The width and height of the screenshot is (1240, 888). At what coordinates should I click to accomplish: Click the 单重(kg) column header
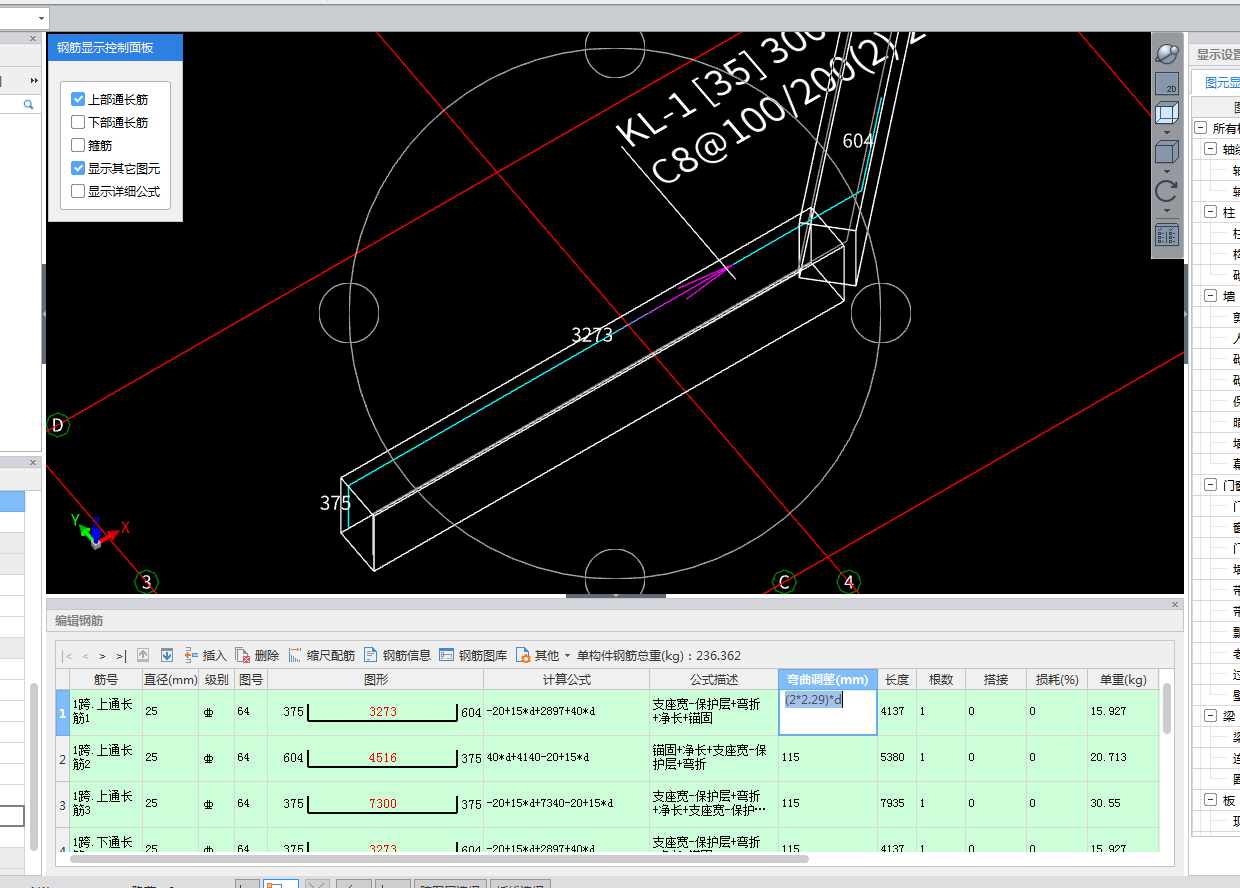point(1122,680)
